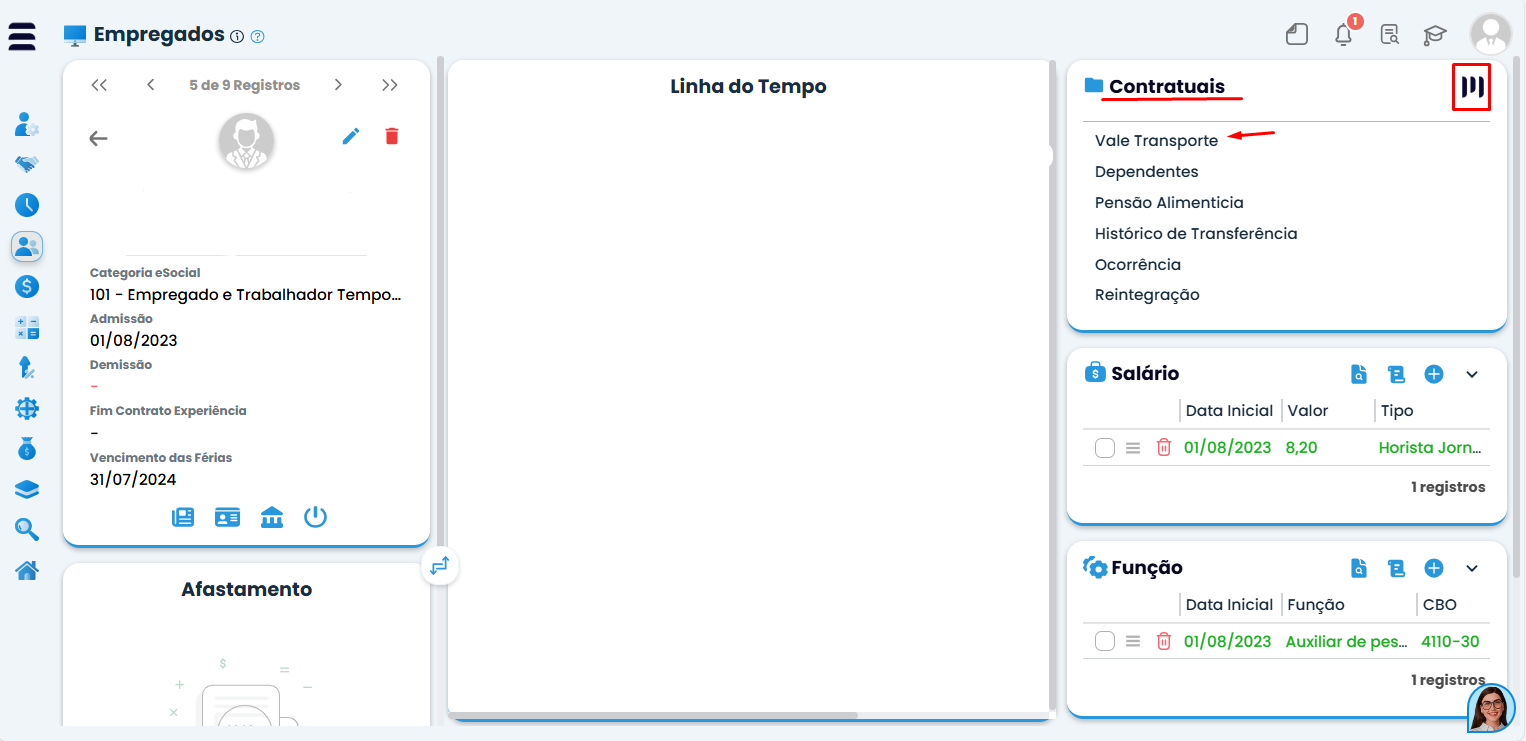The image size is (1526, 741).
Task: Open Dependentes
Action: pos(1147,172)
